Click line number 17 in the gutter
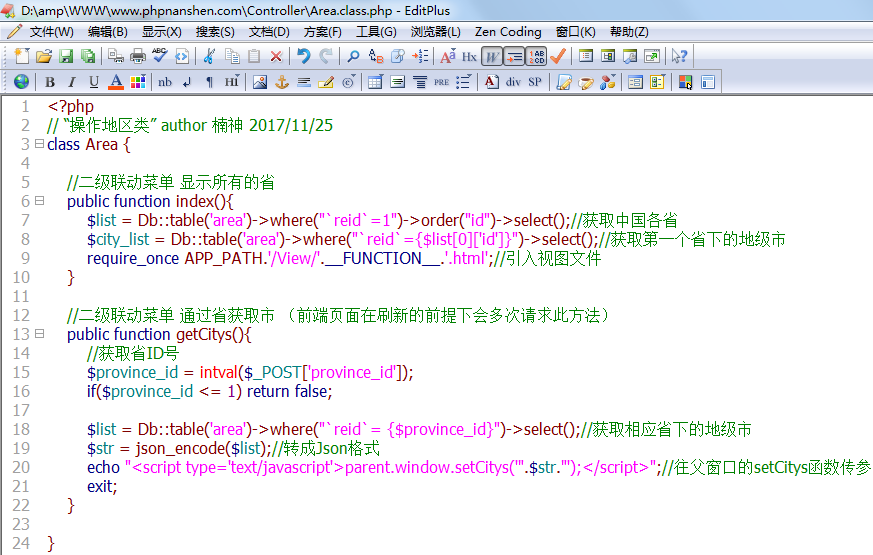Image resolution: width=873 pixels, height=555 pixels. [x=21, y=410]
